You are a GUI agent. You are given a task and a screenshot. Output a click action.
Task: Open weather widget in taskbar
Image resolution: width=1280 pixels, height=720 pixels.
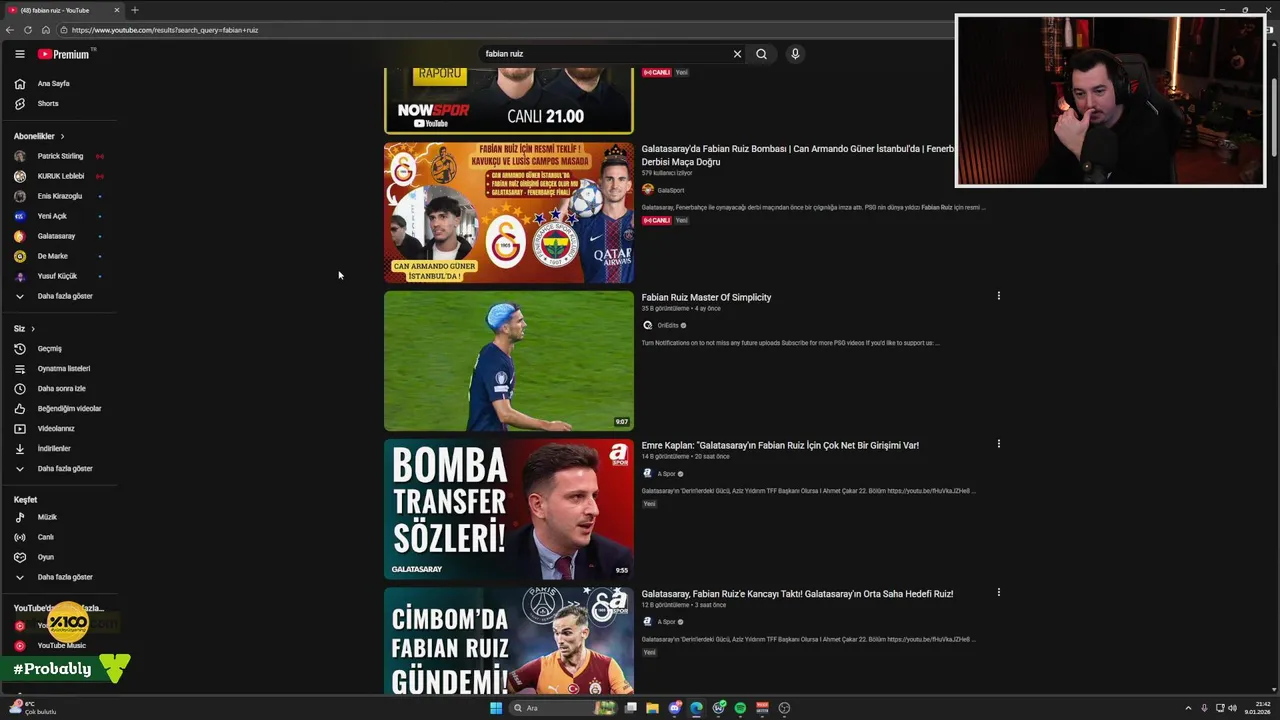[32, 708]
